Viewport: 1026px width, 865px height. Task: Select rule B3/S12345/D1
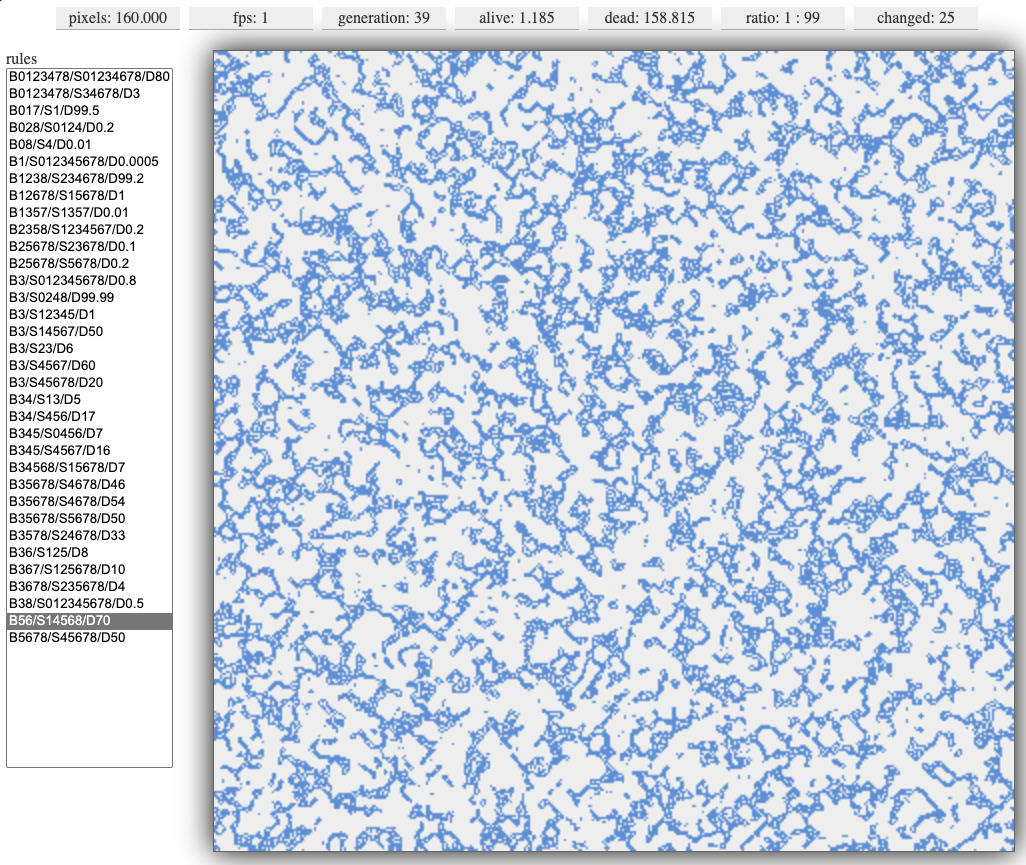click(x=90, y=315)
